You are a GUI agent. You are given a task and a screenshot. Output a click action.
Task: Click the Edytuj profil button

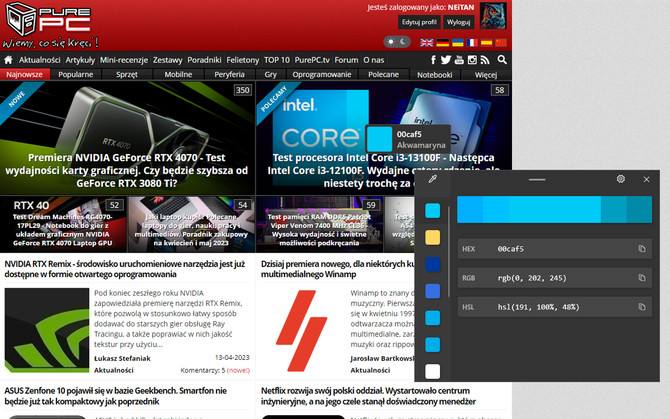point(419,22)
